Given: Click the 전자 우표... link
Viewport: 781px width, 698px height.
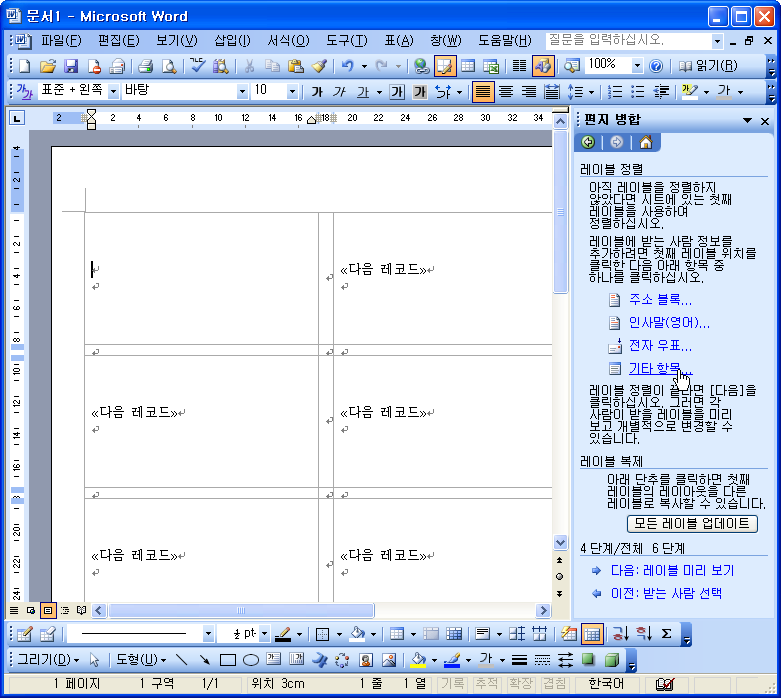Looking at the screenshot, I should pyautogui.click(x=660, y=345).
